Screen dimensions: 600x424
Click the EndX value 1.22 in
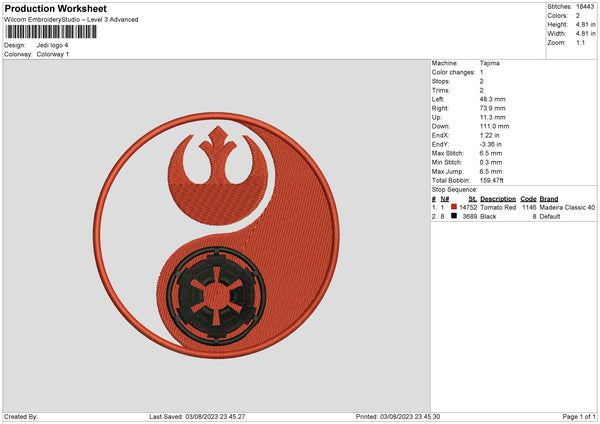[x=489, y=135]
